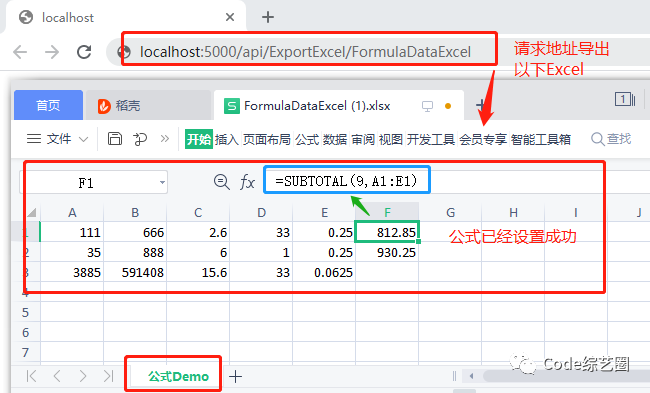Open the 开发工具 ribbon tab
The image size is (650, 393).
click(x=431, y=139)
